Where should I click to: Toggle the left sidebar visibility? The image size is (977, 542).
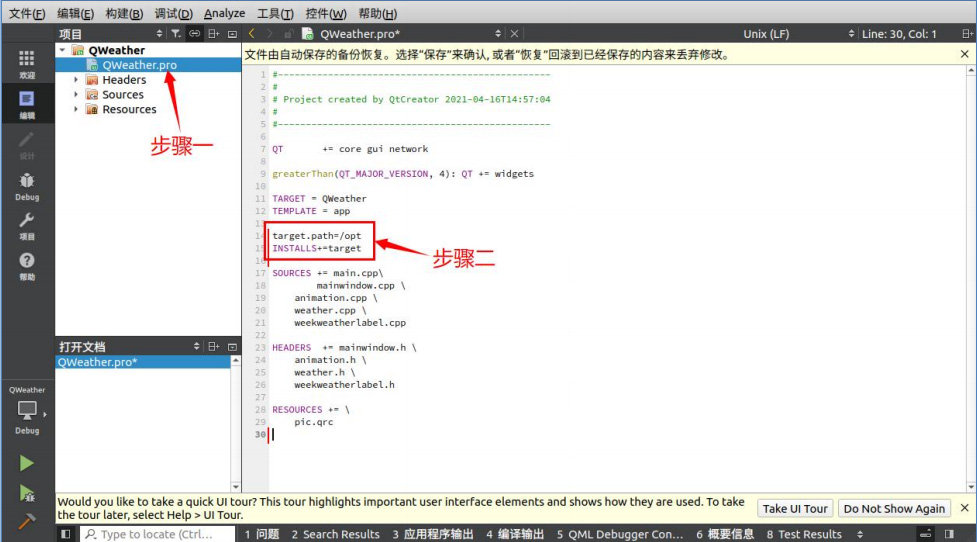tap(65, 534)
